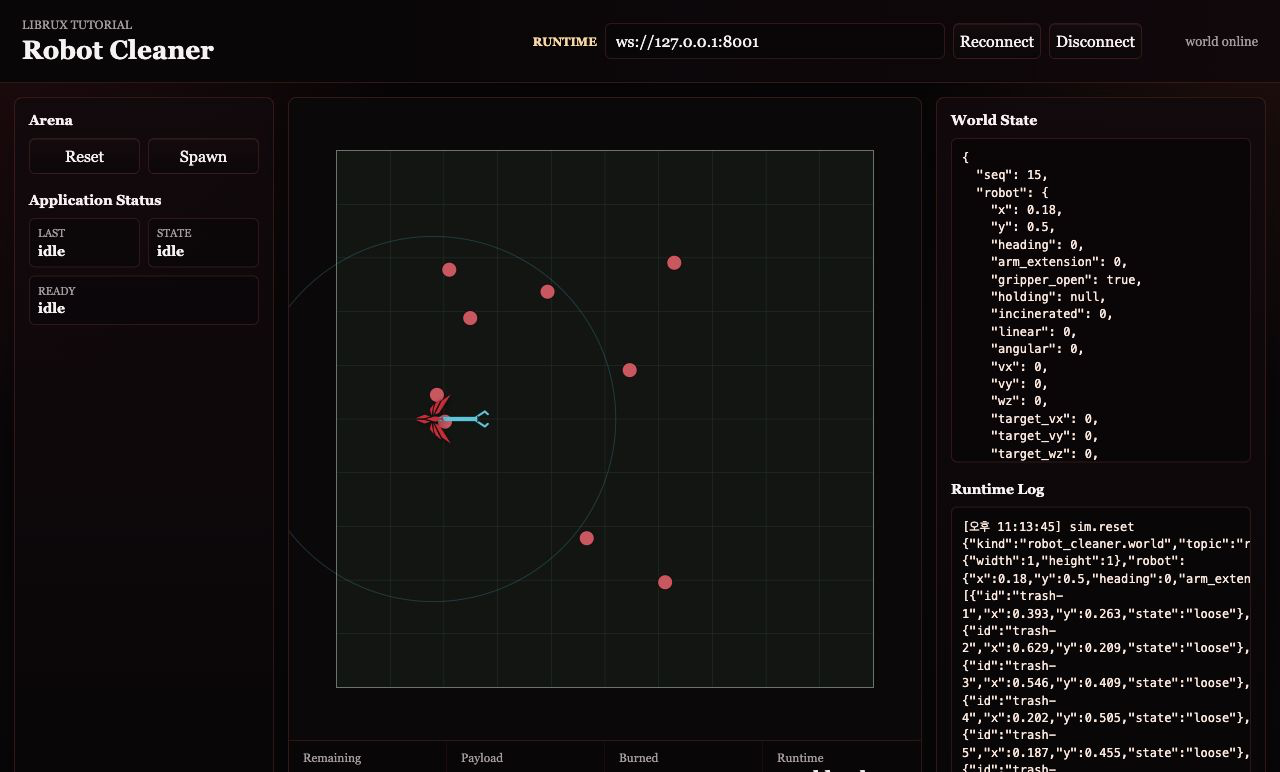Image resolution: width=1280 pixels, height=772 pixels.
Task: Click the "y": 0.5 line
Action: pyautogui.click(x=1022, y=227)
